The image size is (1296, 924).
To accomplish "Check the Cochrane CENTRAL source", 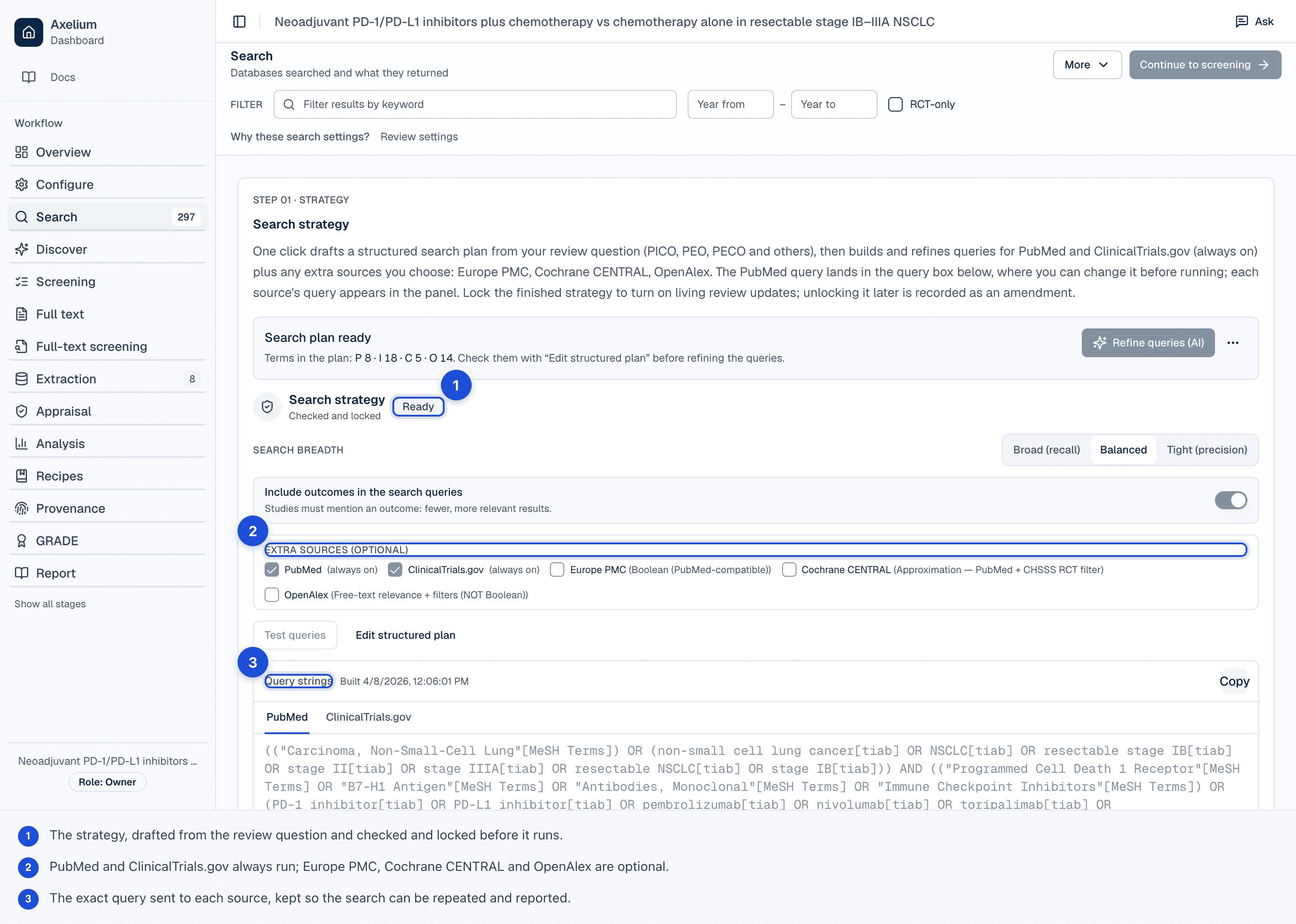I will (x=789, y=570).
